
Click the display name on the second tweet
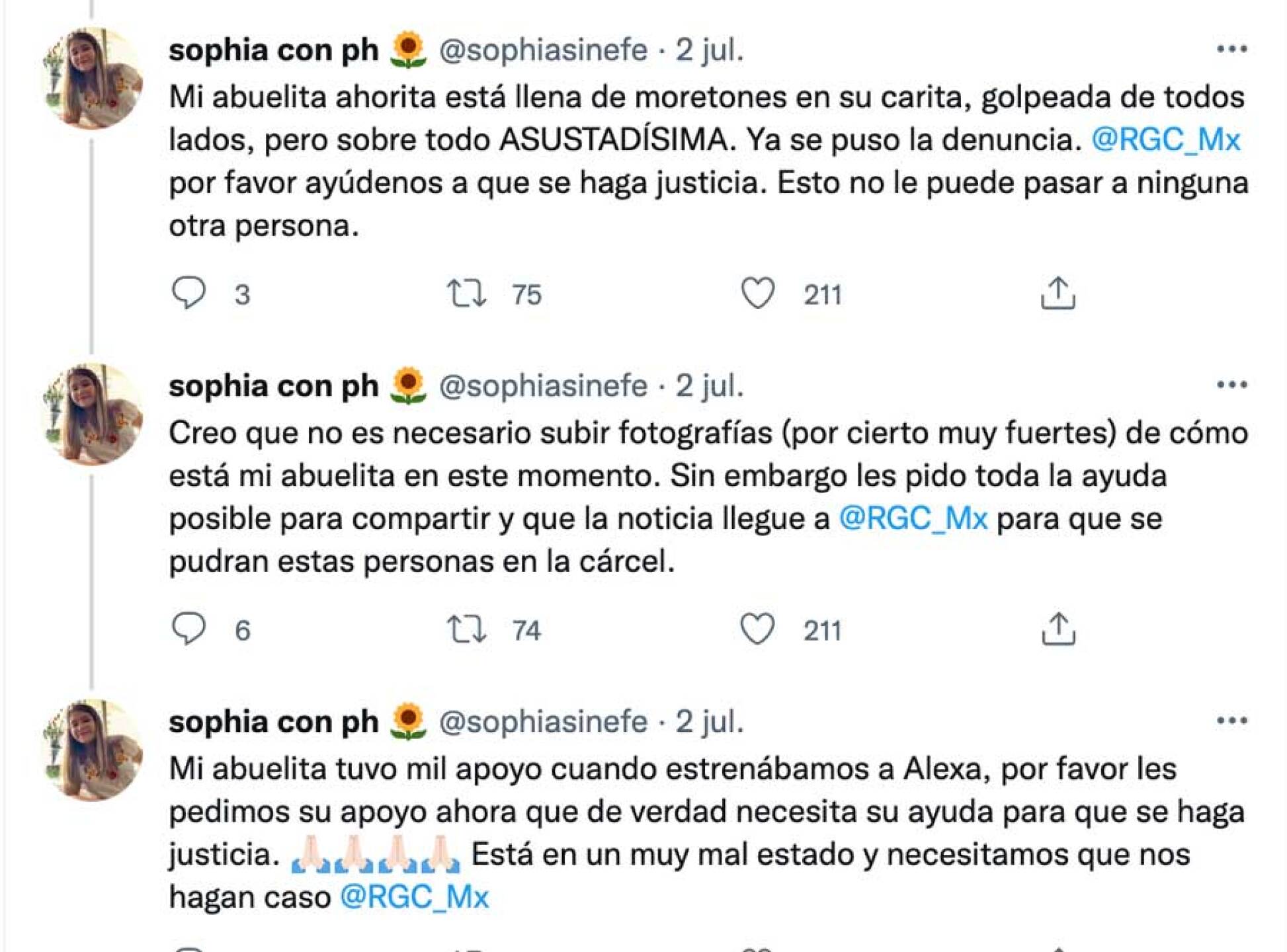click(x=273, y=386)
